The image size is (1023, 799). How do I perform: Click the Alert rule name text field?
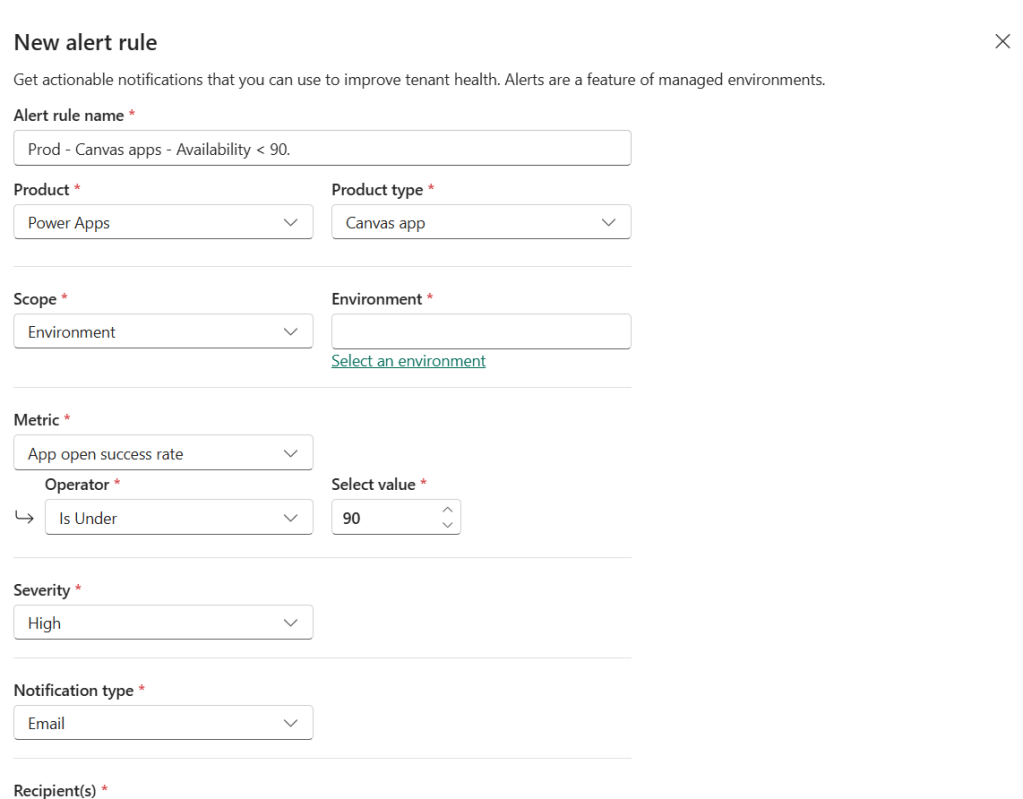[x=322, y=148]
